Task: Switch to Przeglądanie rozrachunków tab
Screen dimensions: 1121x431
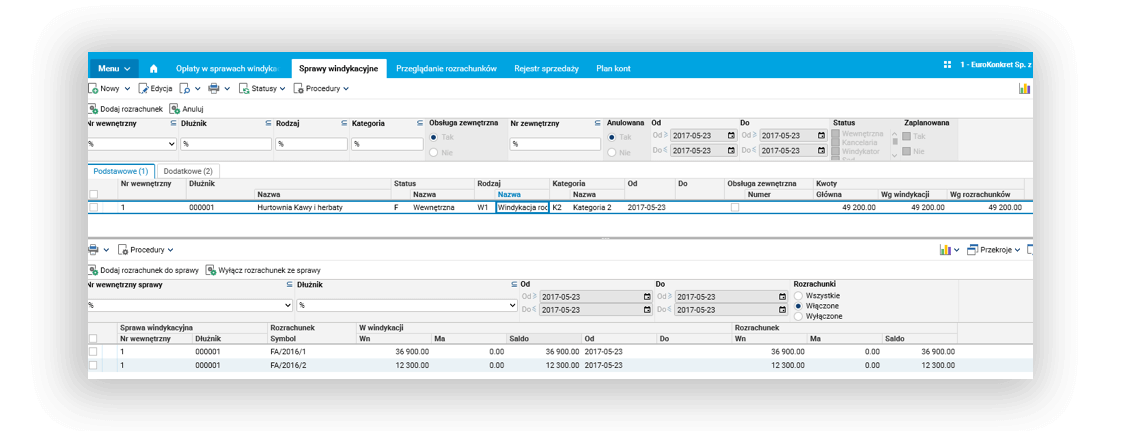Action: (446, 69)
